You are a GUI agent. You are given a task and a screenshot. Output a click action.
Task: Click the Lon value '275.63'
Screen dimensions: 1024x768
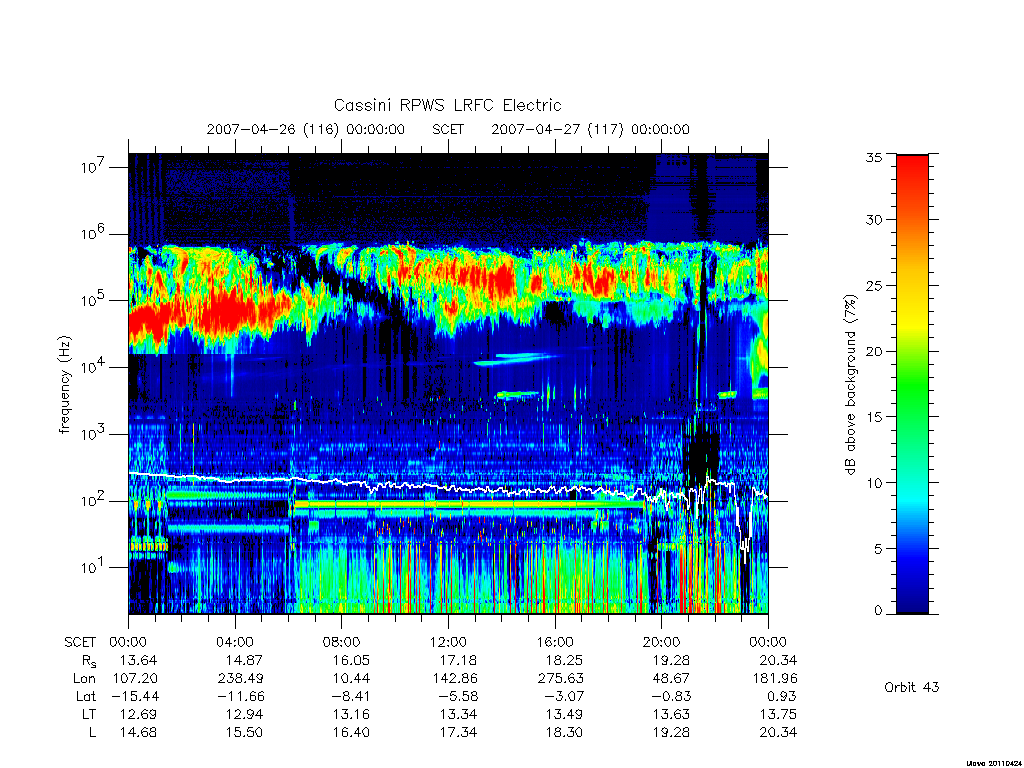click(561, 679)
